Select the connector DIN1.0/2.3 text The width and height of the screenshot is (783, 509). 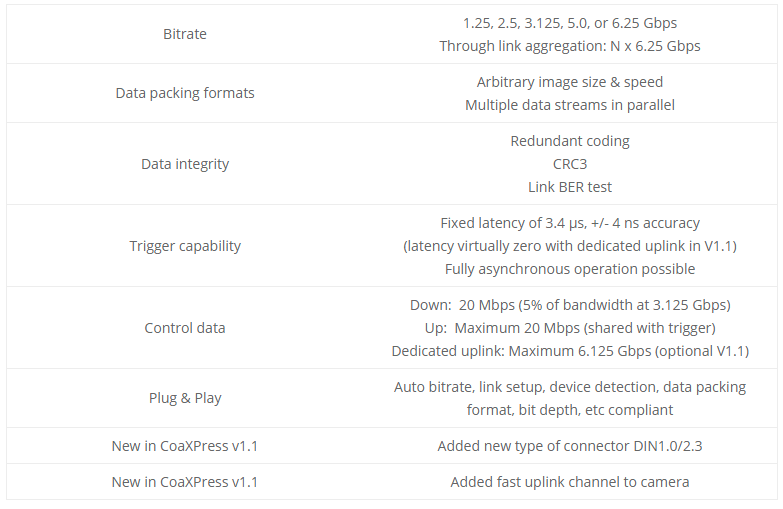point(570,446)
